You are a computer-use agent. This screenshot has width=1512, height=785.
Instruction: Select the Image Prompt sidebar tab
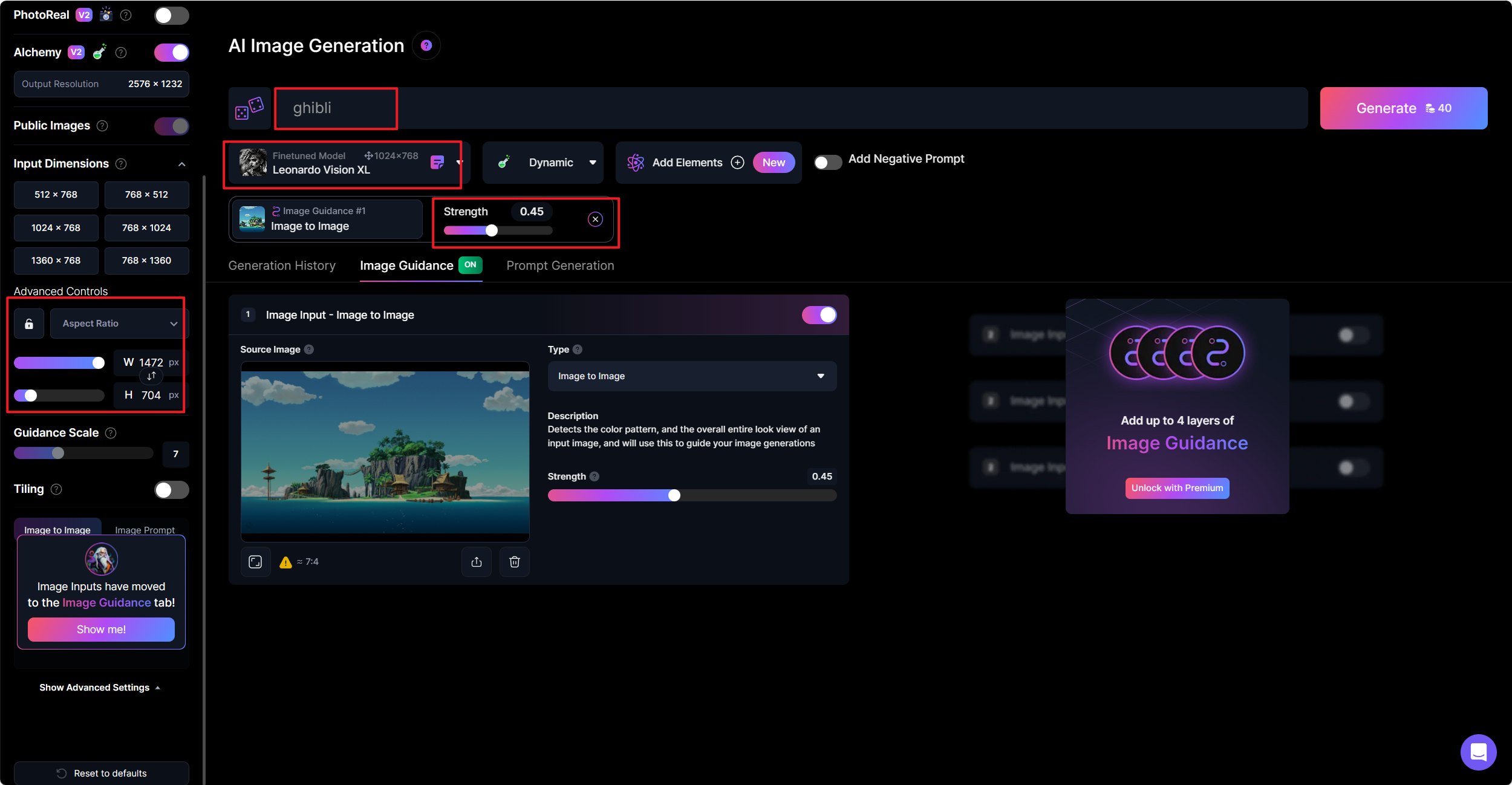click(145, 530)
